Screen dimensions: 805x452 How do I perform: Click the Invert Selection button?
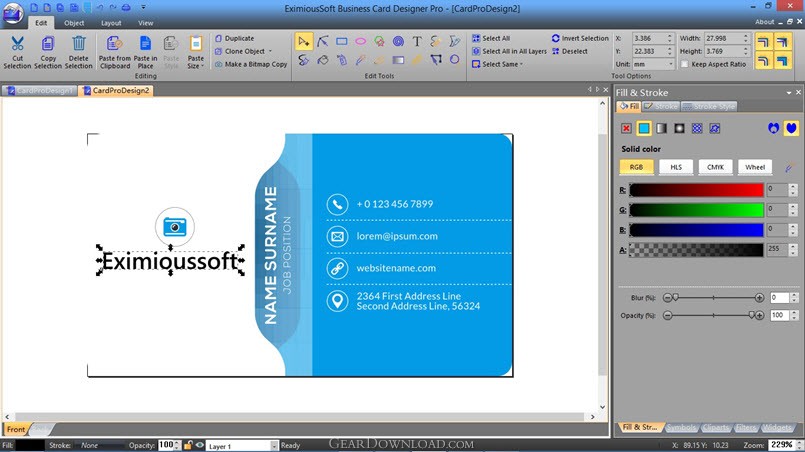coord(580,38)
